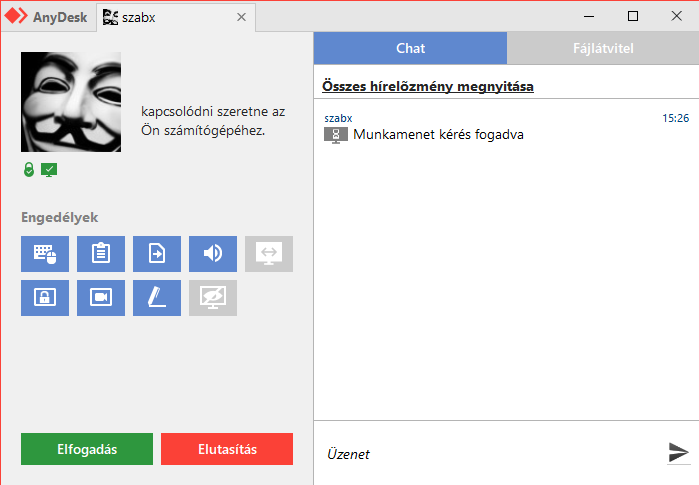Open the AnyDesk main tab

49,17
